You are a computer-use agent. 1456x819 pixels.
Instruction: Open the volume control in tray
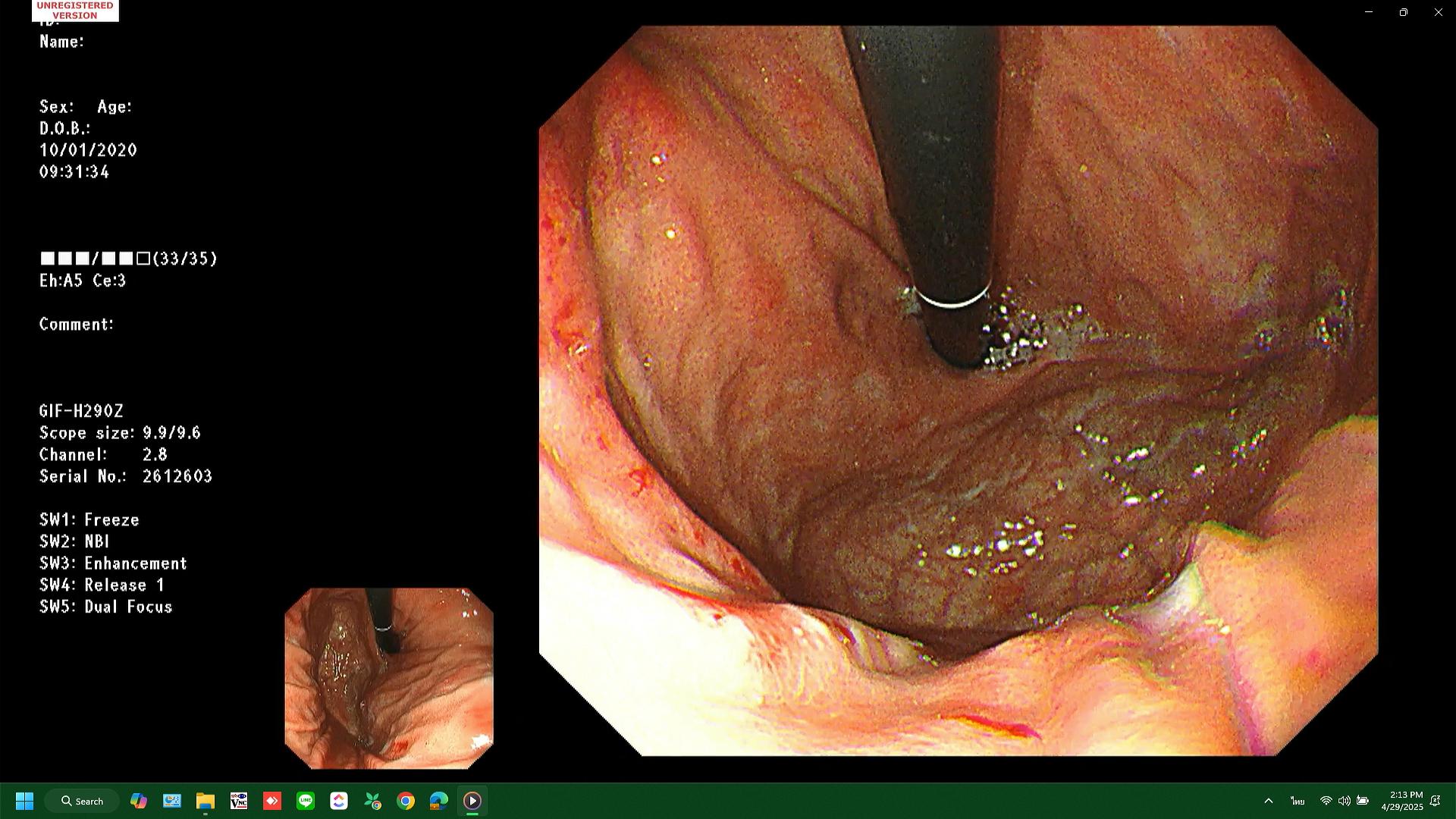[x=1345, y=801]
